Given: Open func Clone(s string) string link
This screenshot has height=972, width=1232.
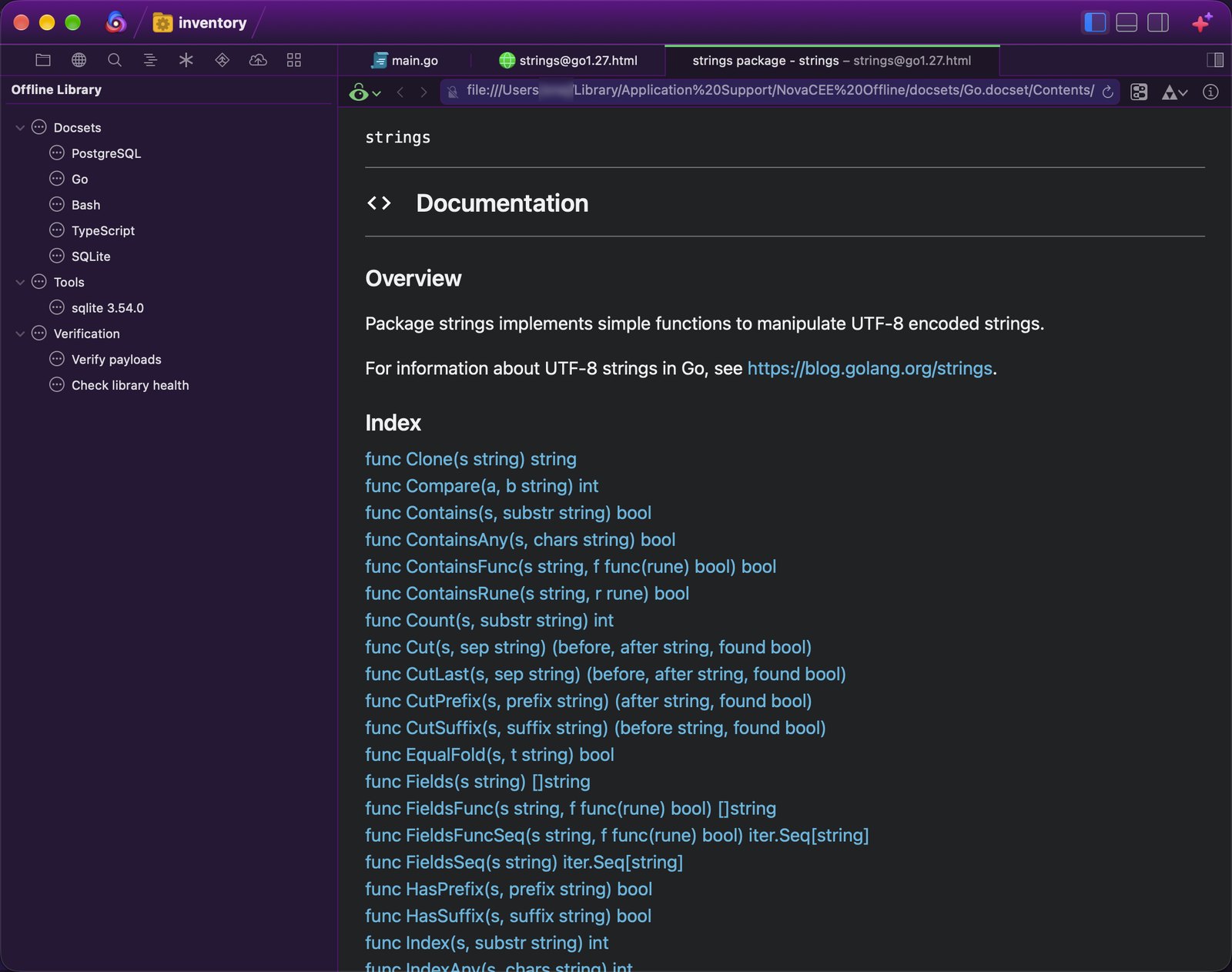Looking at the screenshot, I should pyautogui.click(x=470, y=459).
